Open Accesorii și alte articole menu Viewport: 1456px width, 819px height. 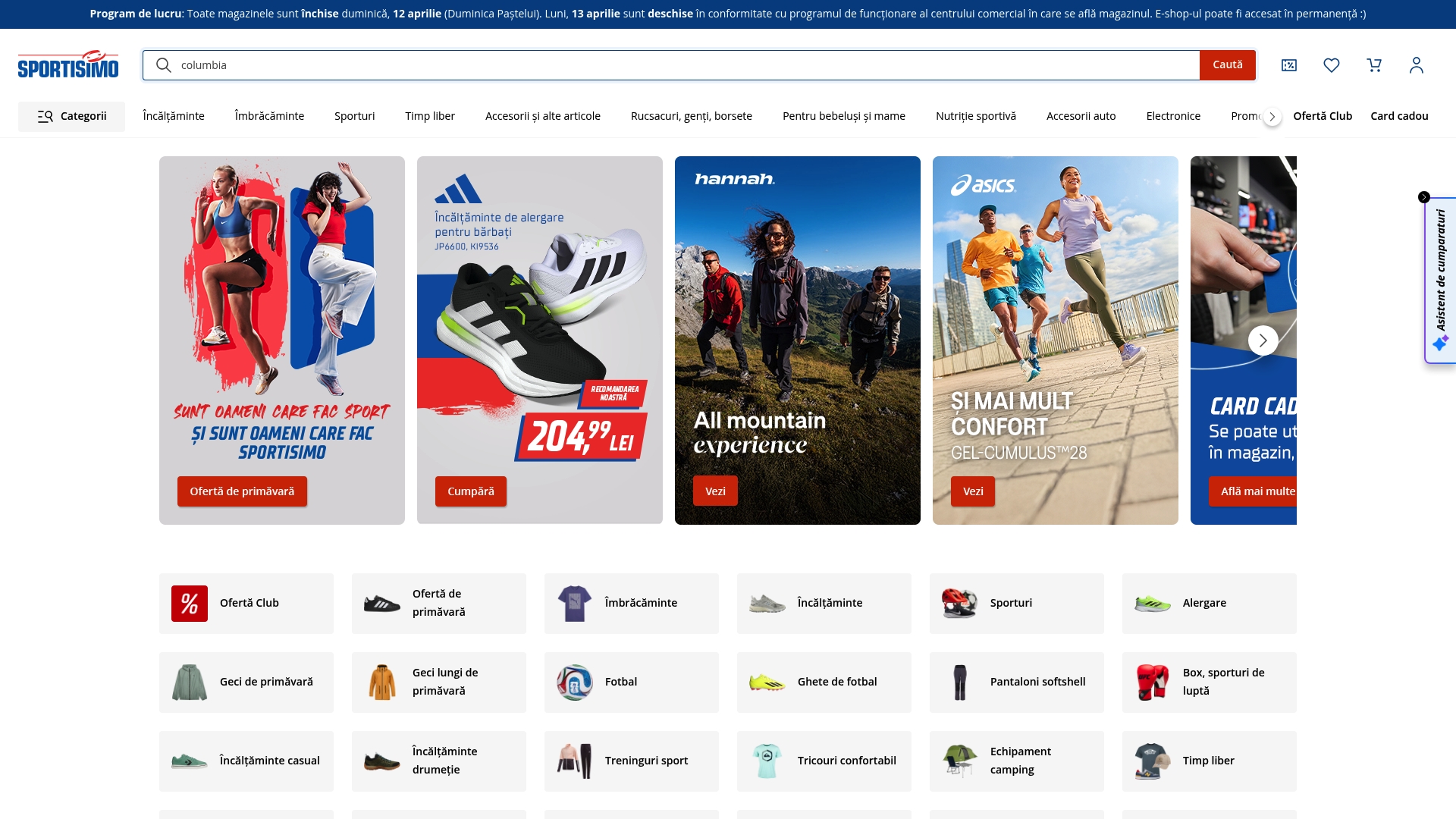543,116
